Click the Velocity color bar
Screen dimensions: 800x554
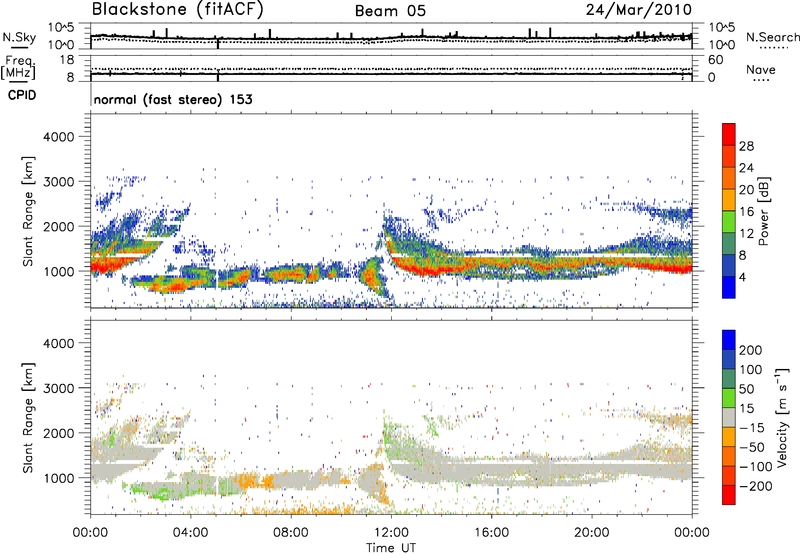pos(729,417)
